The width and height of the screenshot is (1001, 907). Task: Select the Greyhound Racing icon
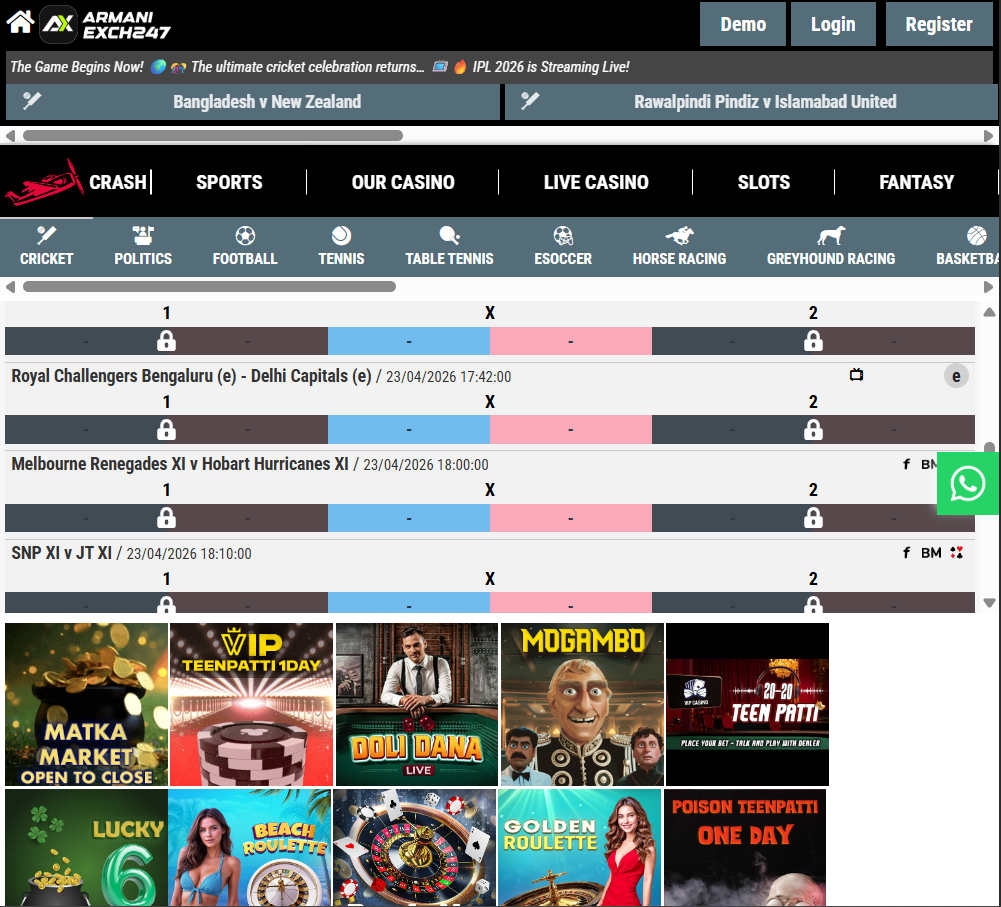831,236
